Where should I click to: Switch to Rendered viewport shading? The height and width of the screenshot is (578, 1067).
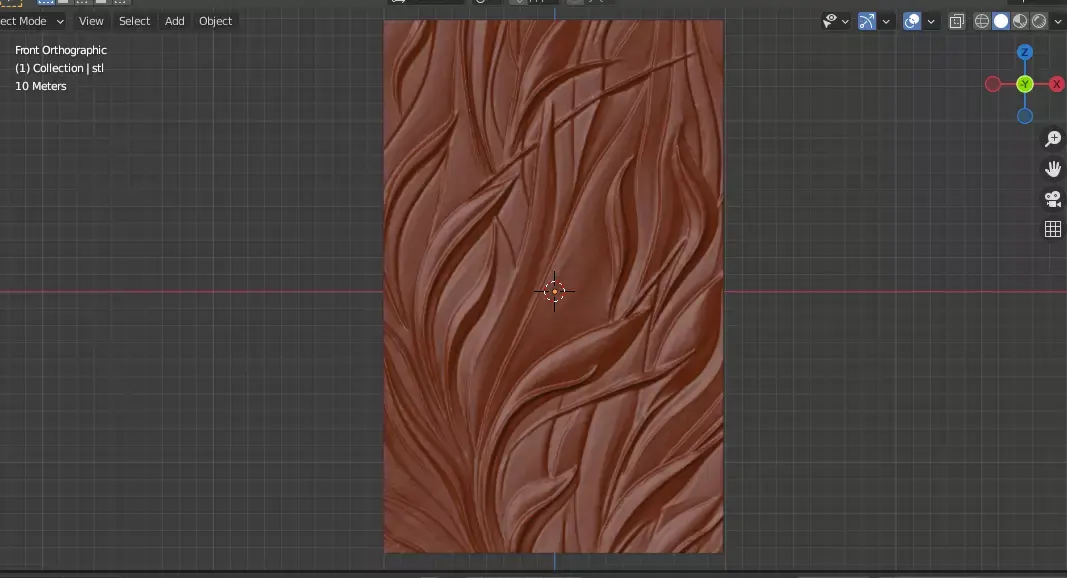1039,21
